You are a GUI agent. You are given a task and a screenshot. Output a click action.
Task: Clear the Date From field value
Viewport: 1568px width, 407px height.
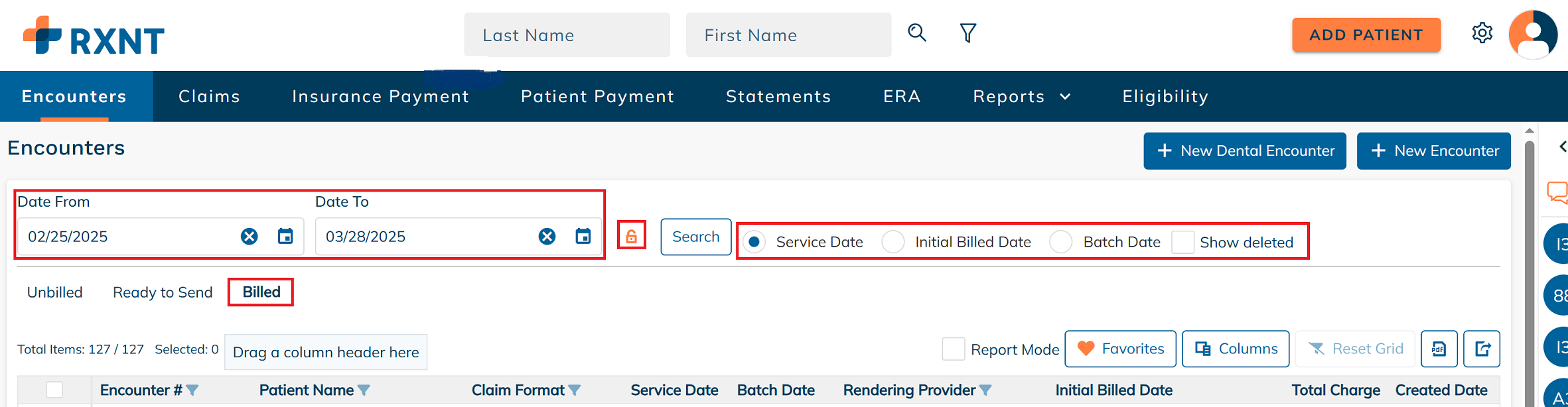249,237
